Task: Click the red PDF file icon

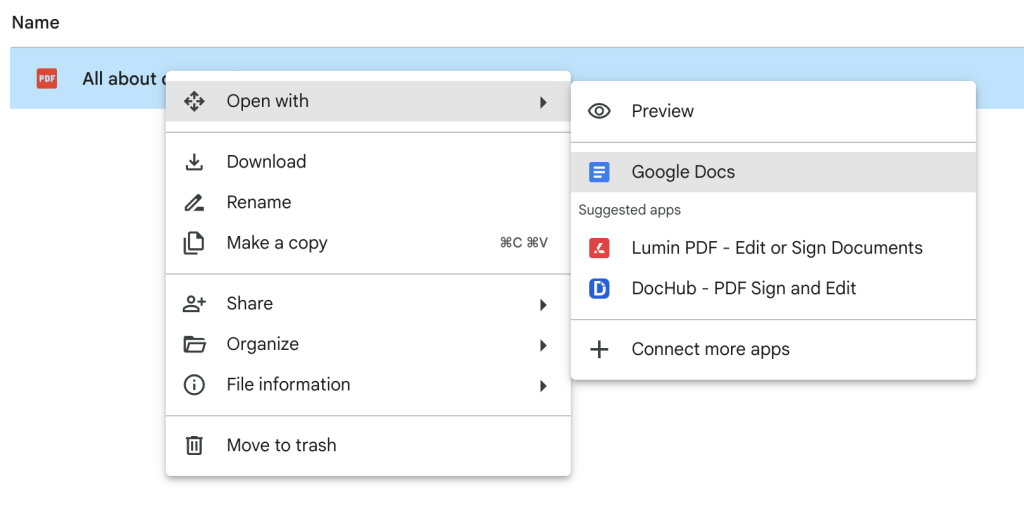Action: [47, 79]
